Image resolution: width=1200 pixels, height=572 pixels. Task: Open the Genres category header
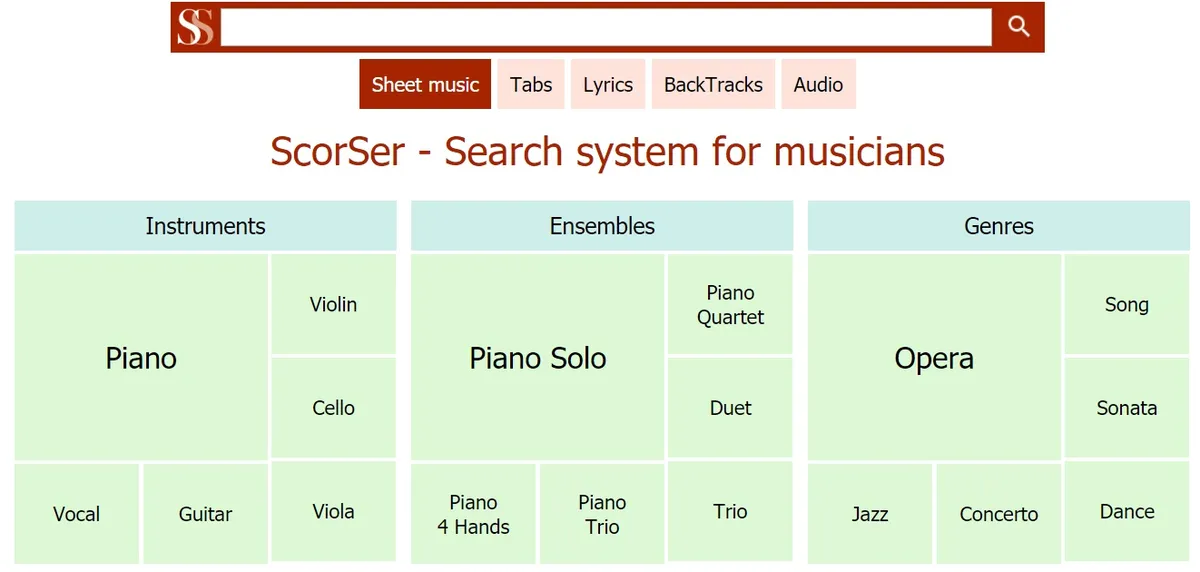pyautogui.click(x=999, y=226)
